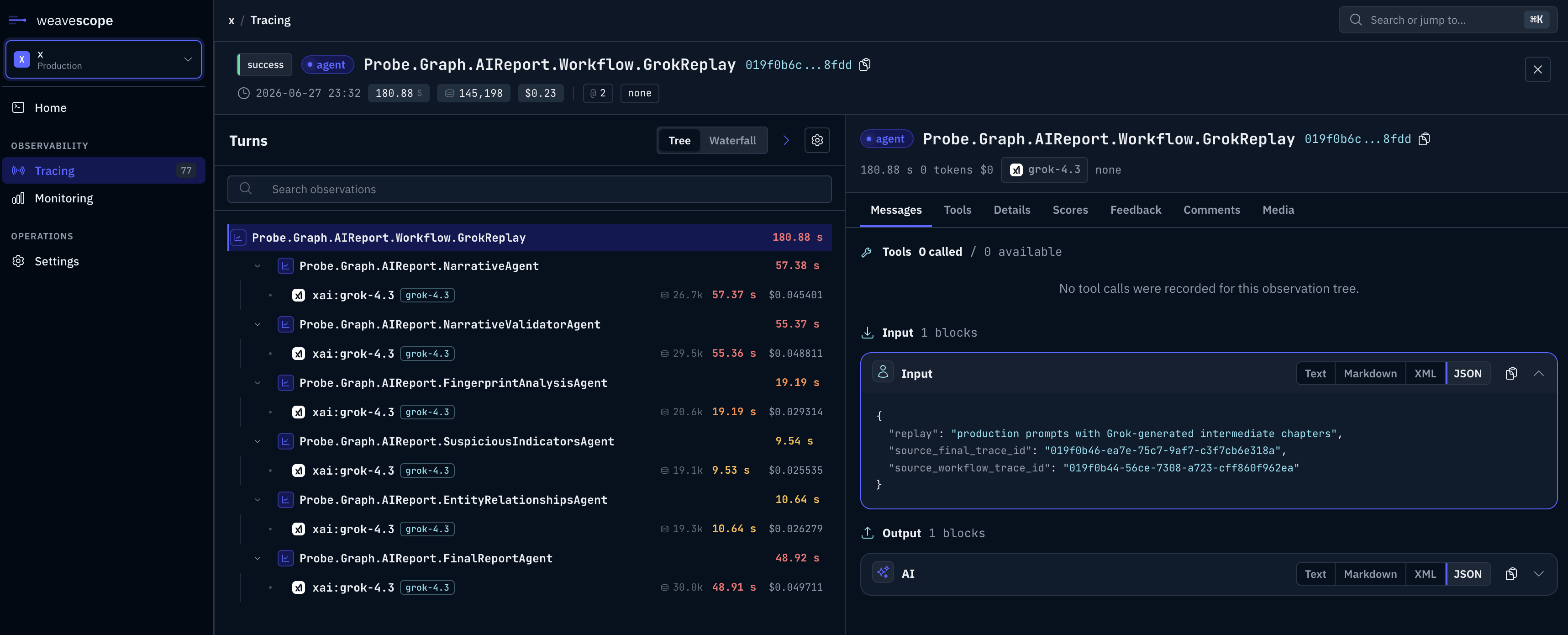This screenshot has height=635, width=1568.
Task: Collapse the FingerprintAnalysisAgent node
Action: (x=258, y=383)
